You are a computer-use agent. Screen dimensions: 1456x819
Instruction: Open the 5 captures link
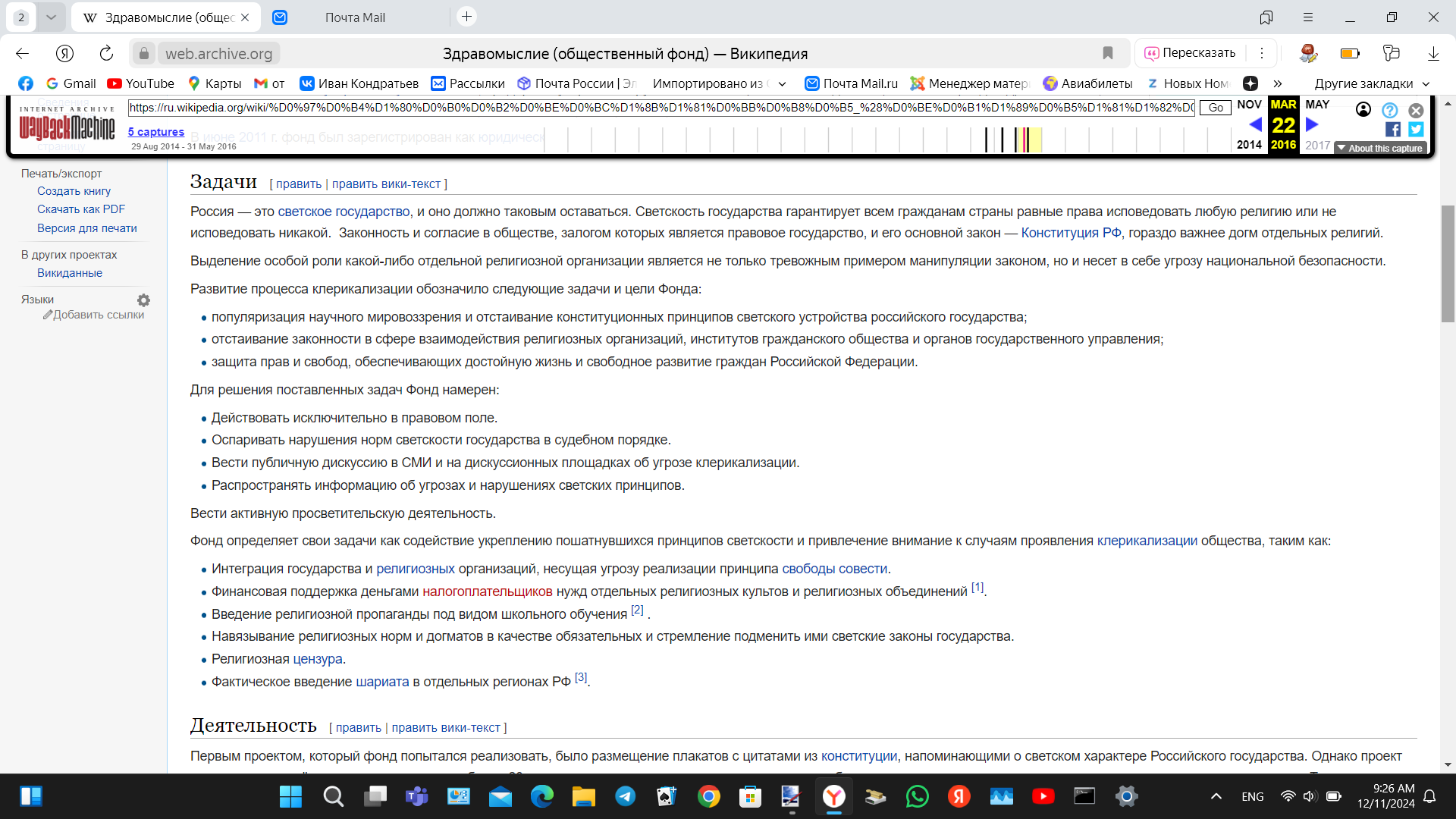pos(156,132)
